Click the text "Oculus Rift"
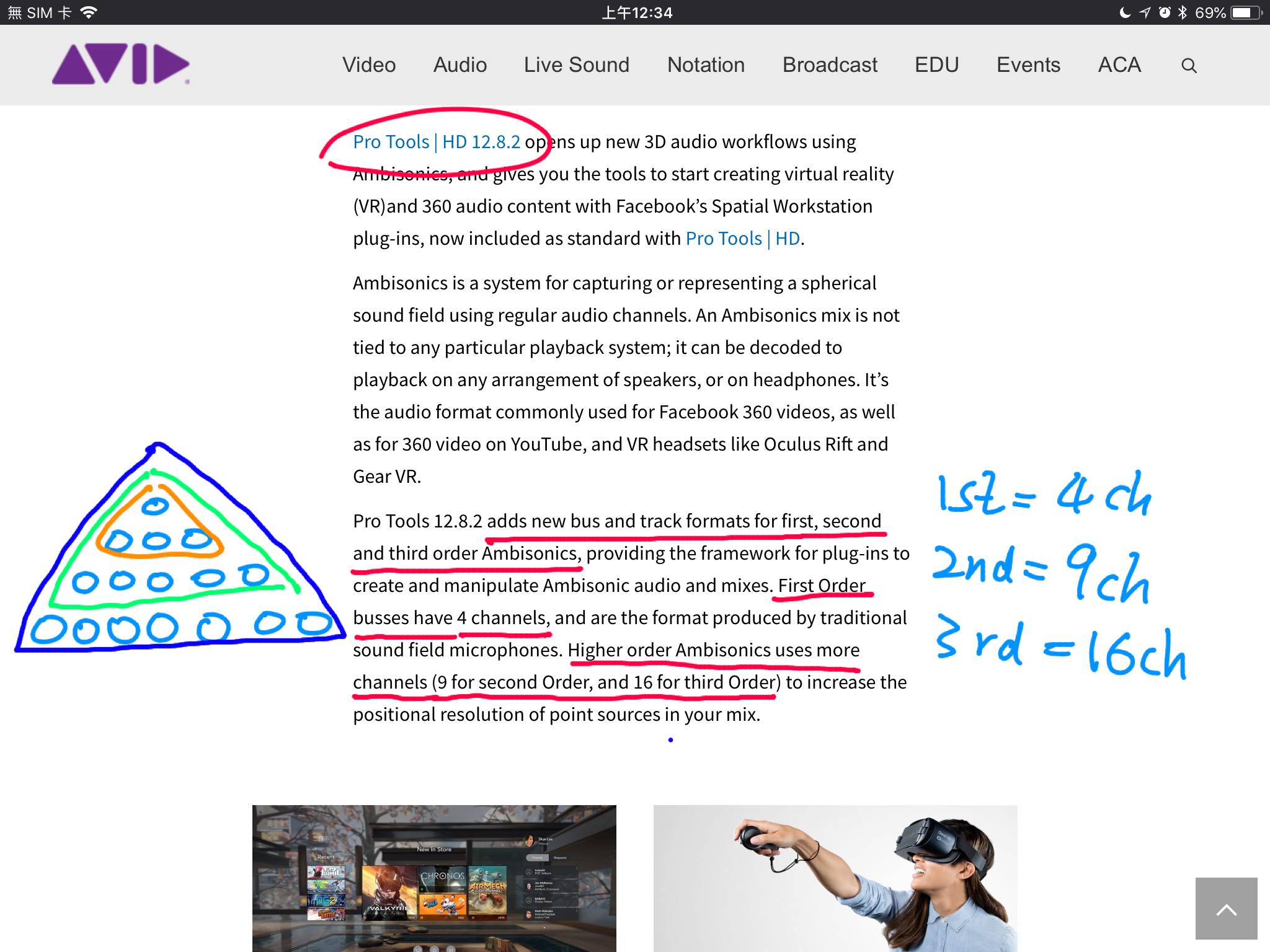1270x952 pixels. pos(808,444)
